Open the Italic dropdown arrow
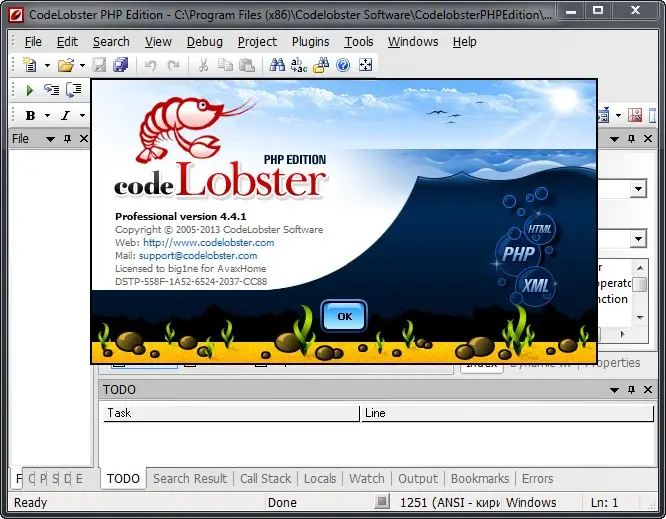The width and height of the screenshot is (666, 519). click(x=82, y=116)
